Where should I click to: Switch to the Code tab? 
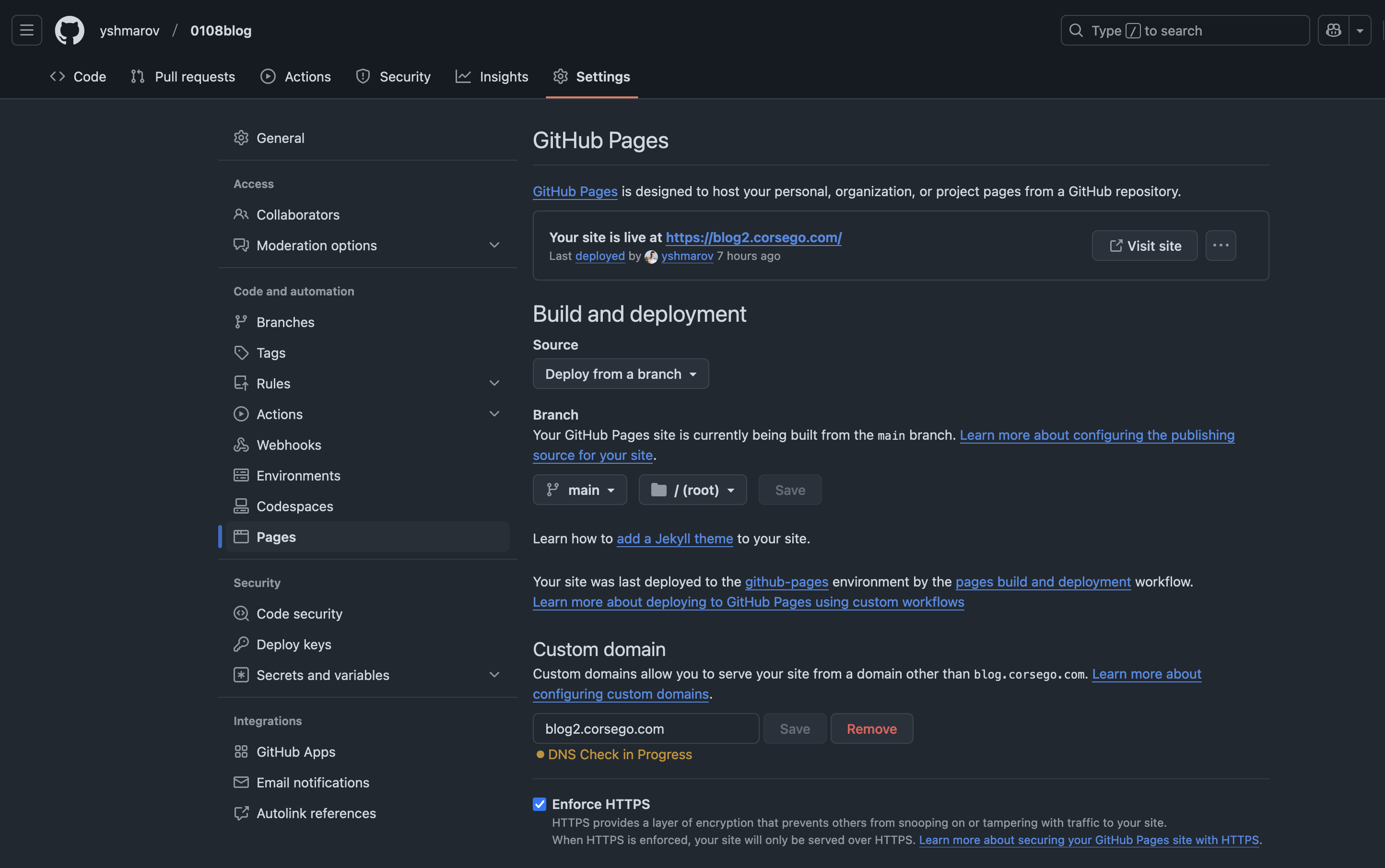click(x=78, y=76)
